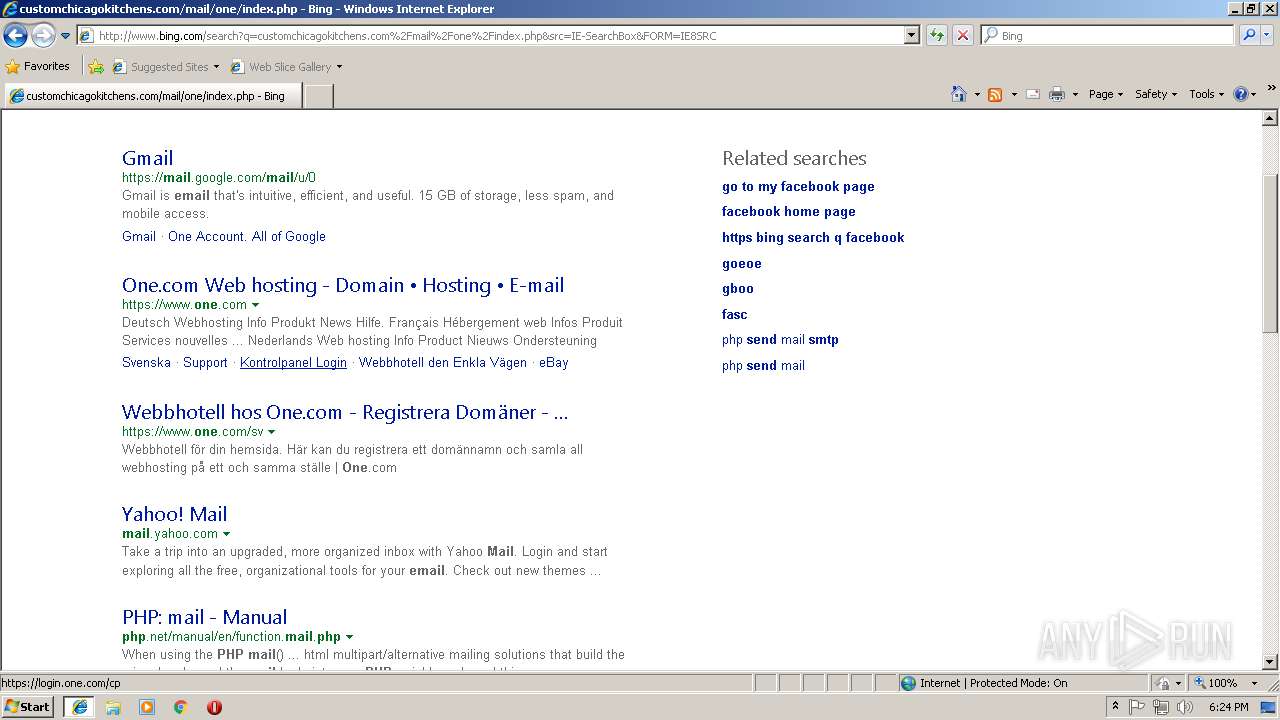This screenshot has width=1280, height=720.
Task: Expand the Print options dropdown arrow
Action: pos(1075,94)
